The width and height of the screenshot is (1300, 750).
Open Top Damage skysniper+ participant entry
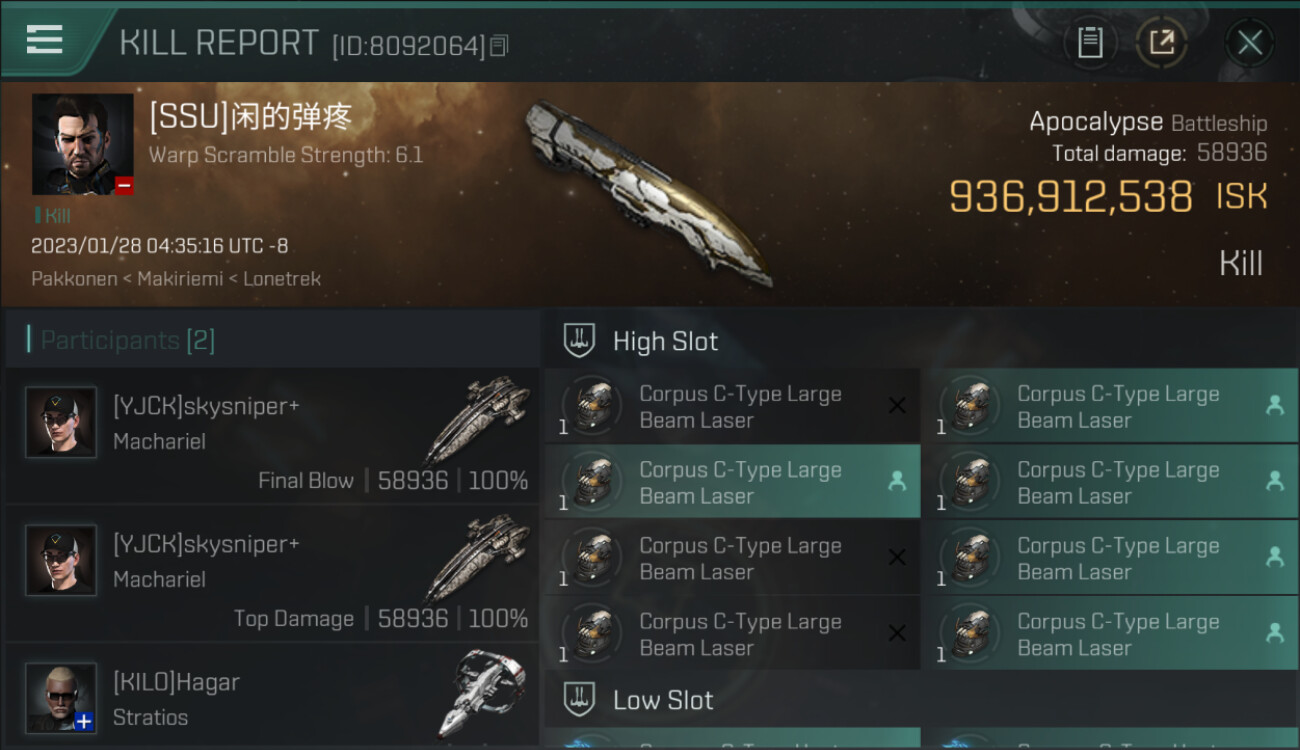[272, 574]
